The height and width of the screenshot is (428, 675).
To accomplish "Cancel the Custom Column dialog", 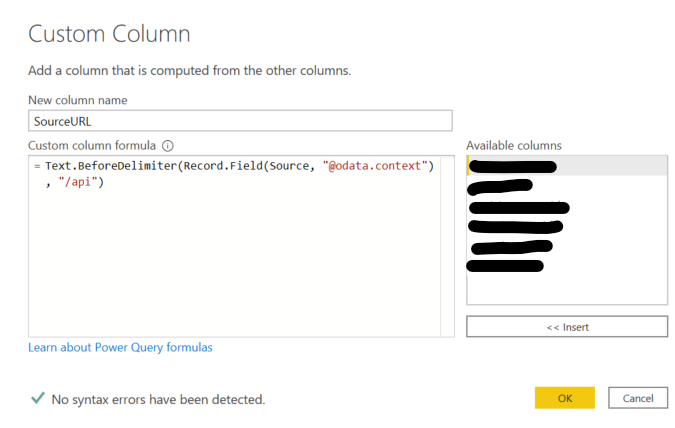I will pos(638,398).
